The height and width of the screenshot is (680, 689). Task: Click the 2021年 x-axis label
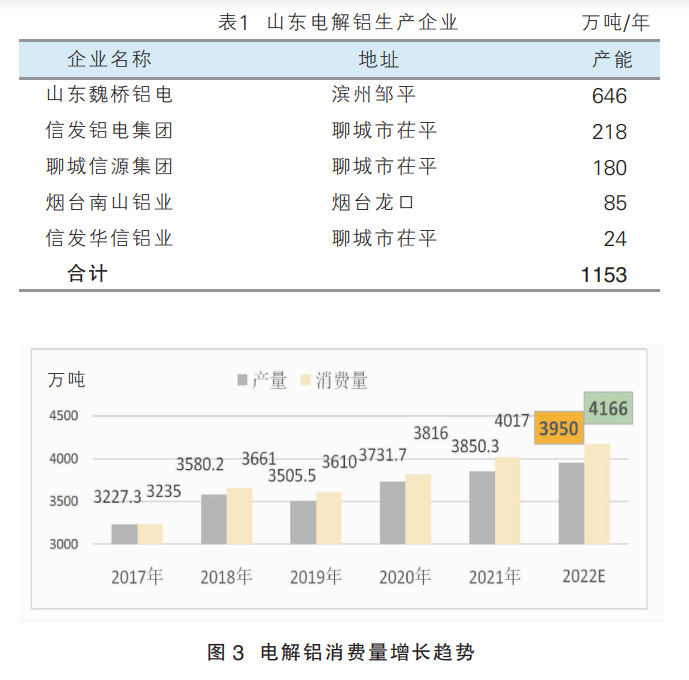coord(495,576)
